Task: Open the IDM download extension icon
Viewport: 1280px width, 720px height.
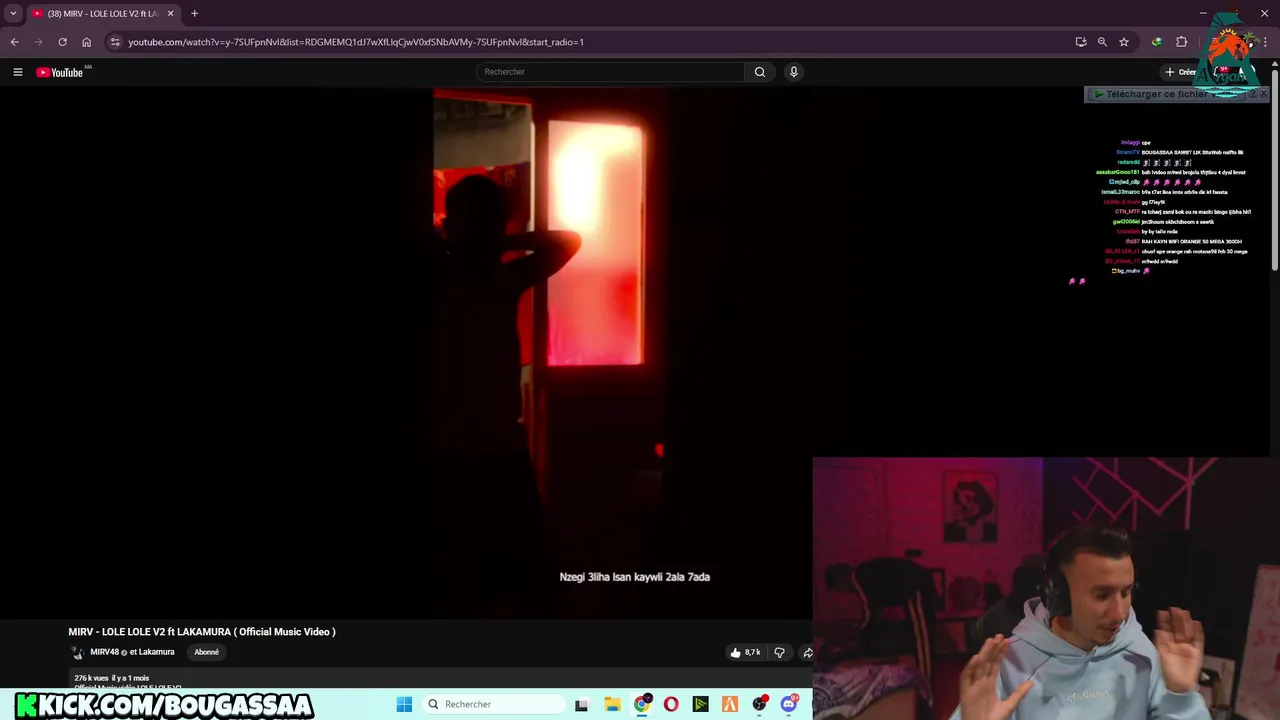Action: [x=1157, y=42]
